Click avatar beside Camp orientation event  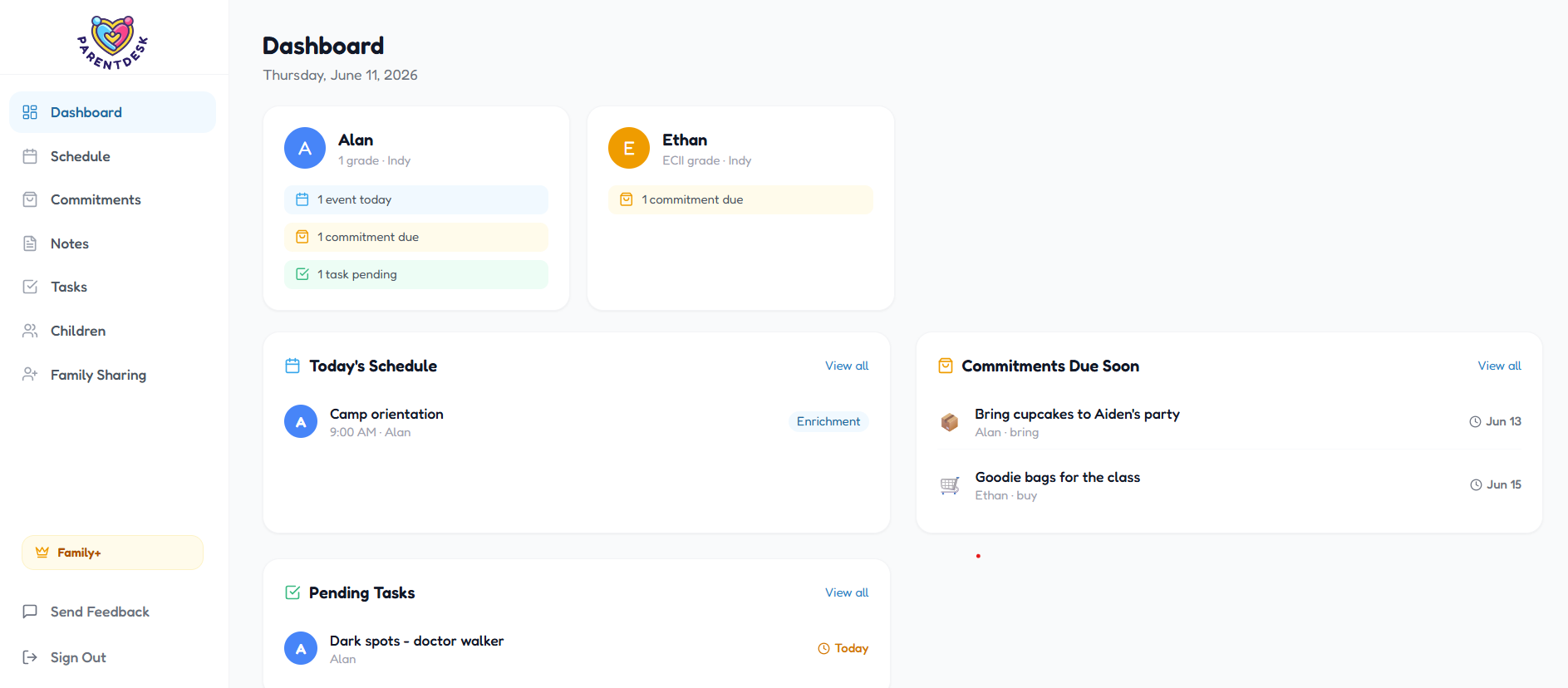[301, 421]
